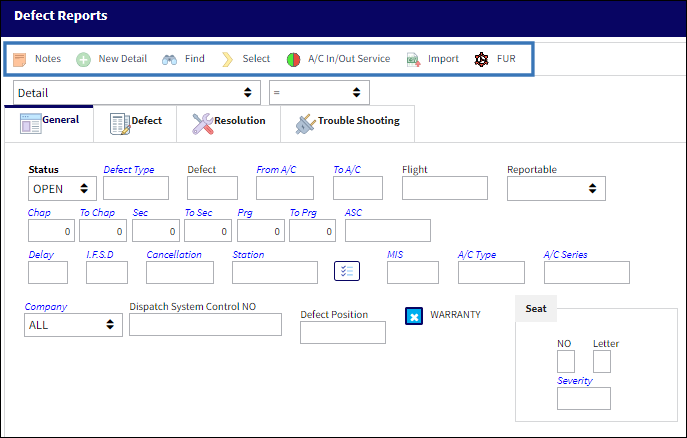Click the Defect number input field
The image size is (687, 438).
[x=212, y=188]
